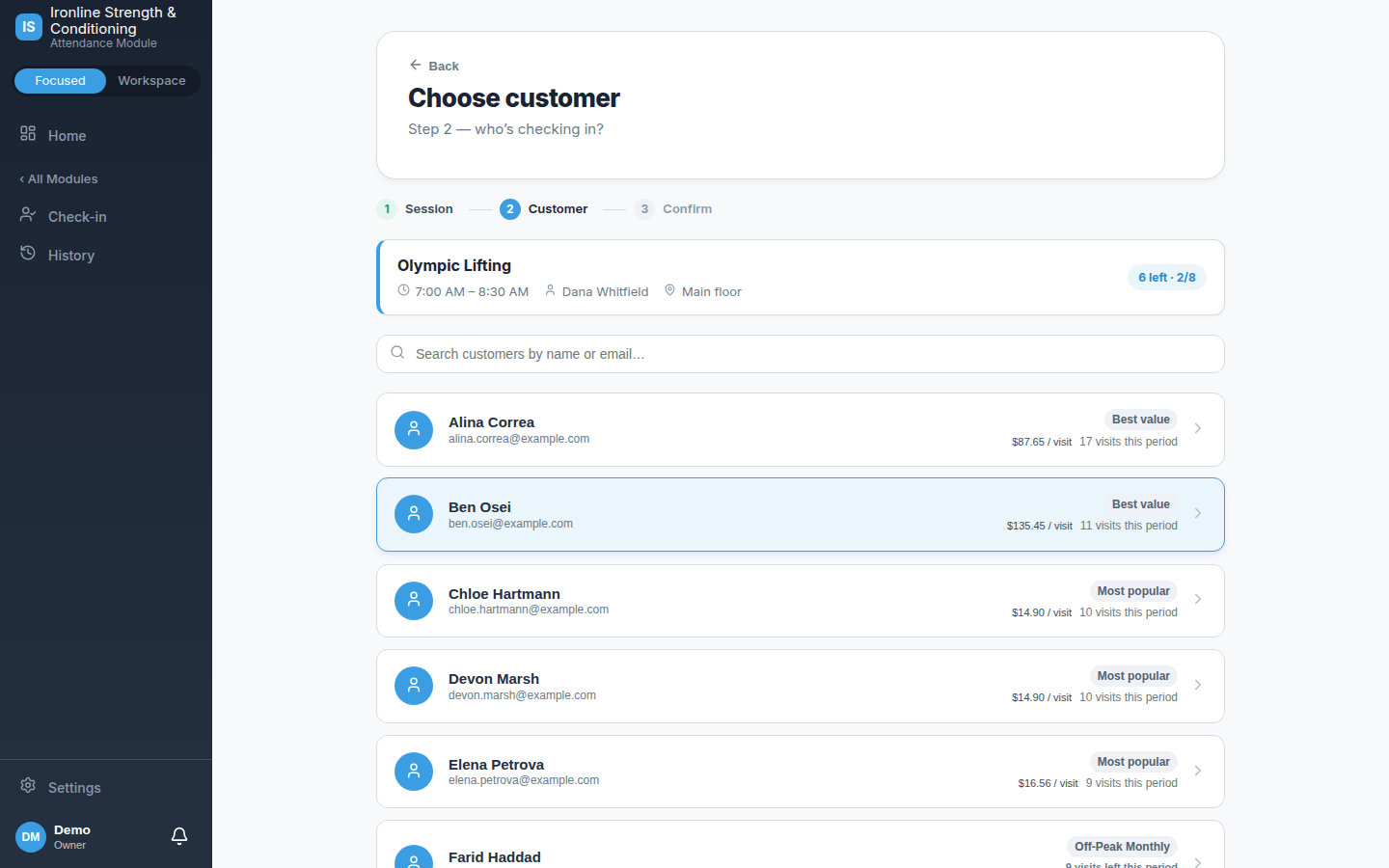This screenshot has width=1389, height=868.
Task: Return to All Modules
Action: [59, 179]
